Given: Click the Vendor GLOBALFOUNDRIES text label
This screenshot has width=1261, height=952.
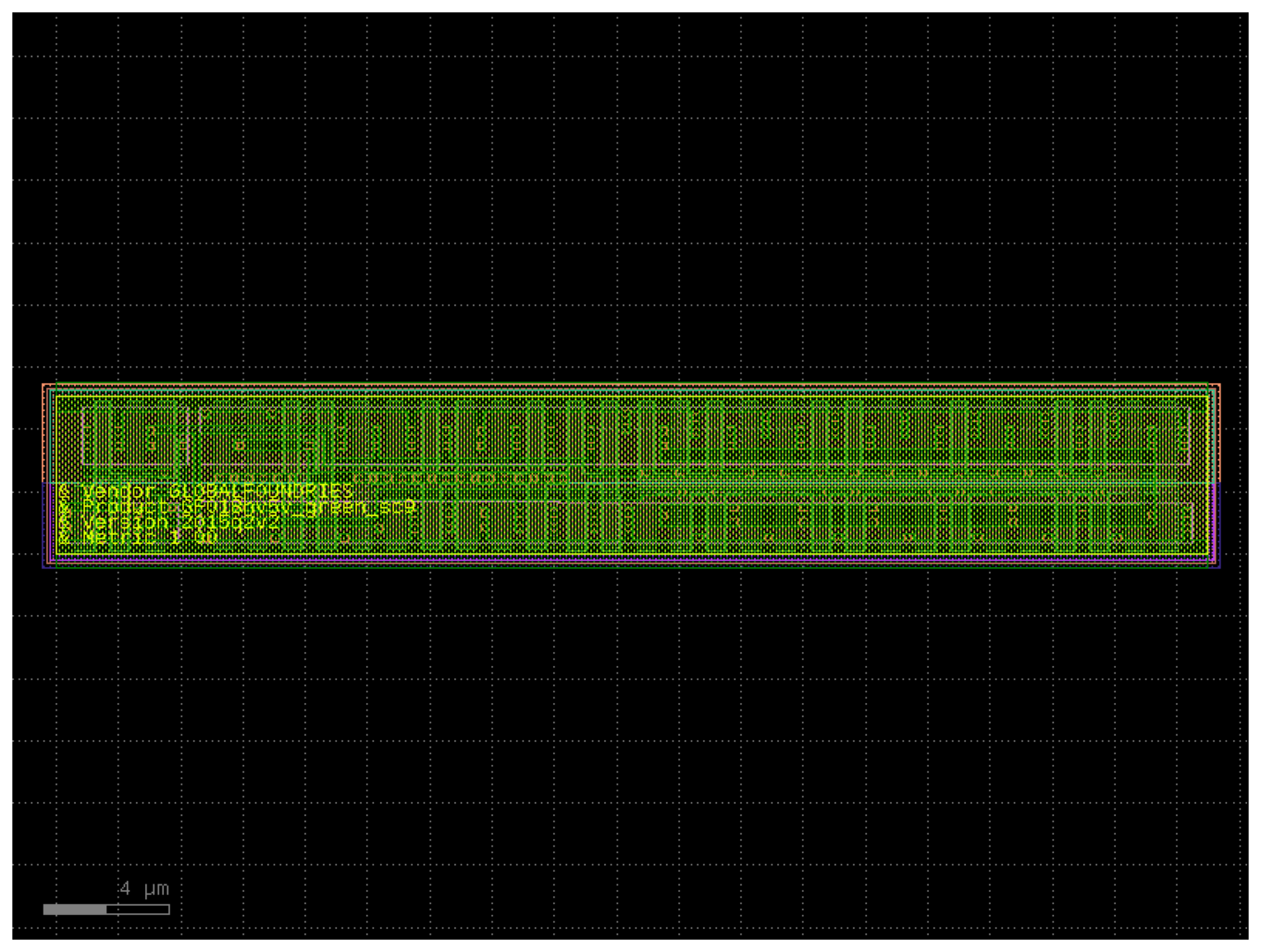Looking at the screenshot, I should pos(206,492).
